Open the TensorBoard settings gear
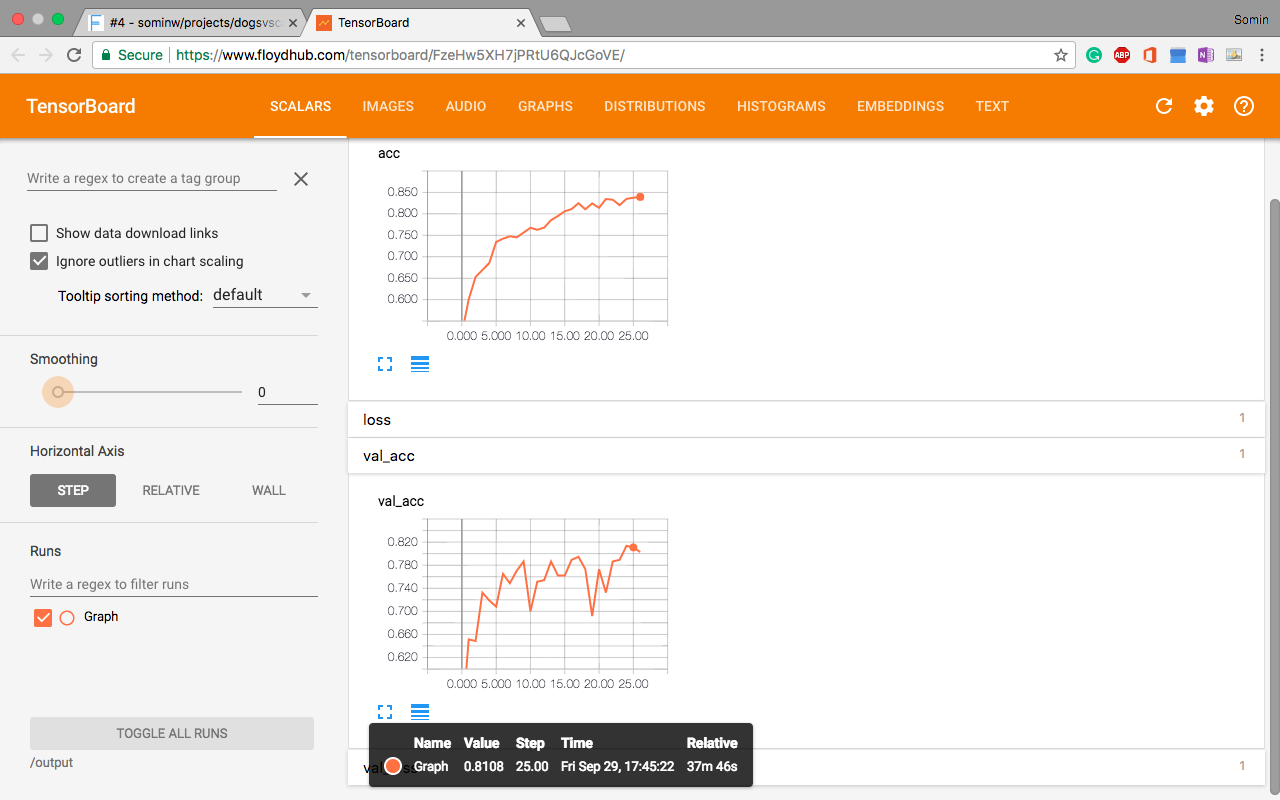The height and width of the screenshot is (800, 1280). (1203, 106)
